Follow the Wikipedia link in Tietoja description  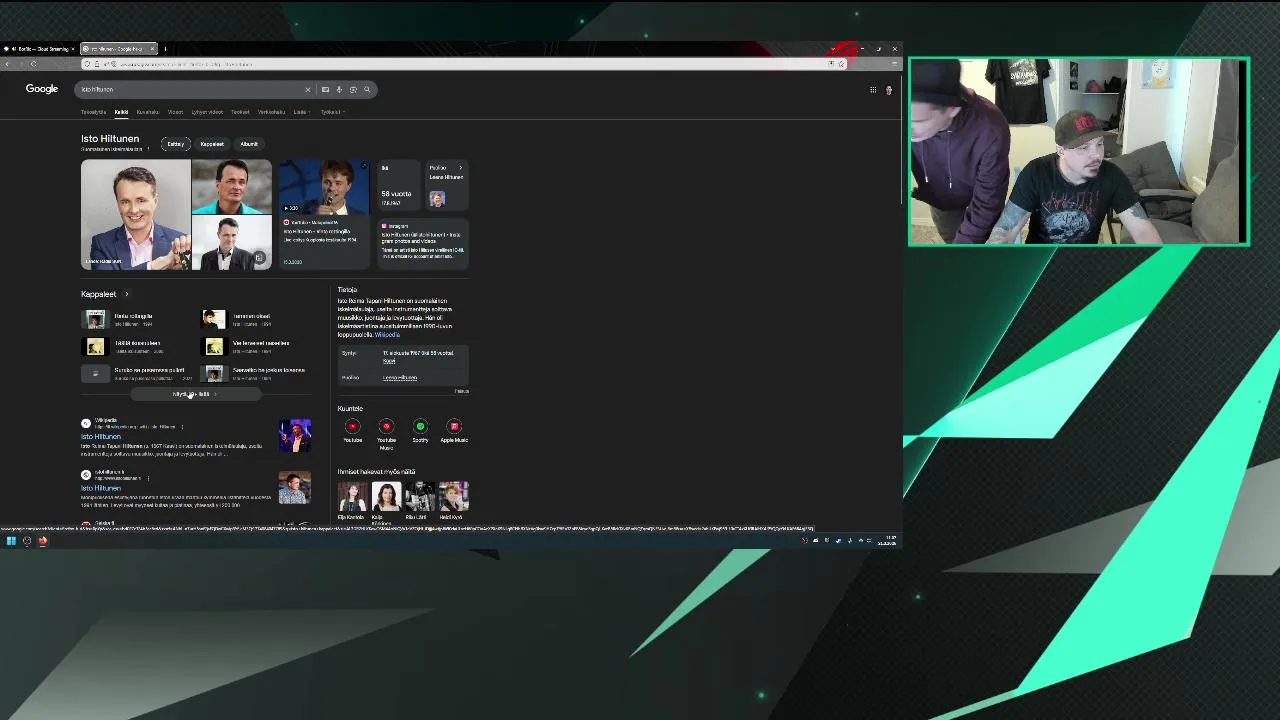coord(387,335)
